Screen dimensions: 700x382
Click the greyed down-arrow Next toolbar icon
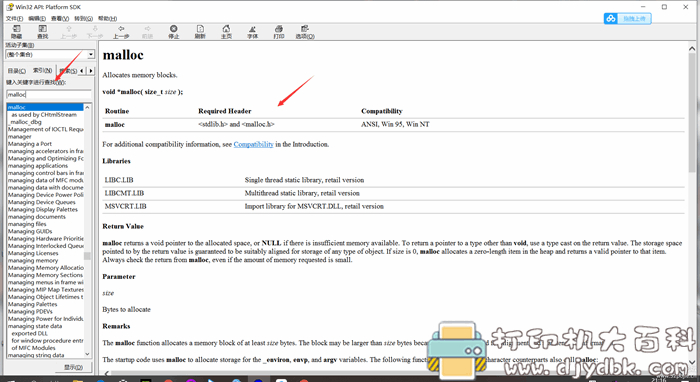point(95,32)
